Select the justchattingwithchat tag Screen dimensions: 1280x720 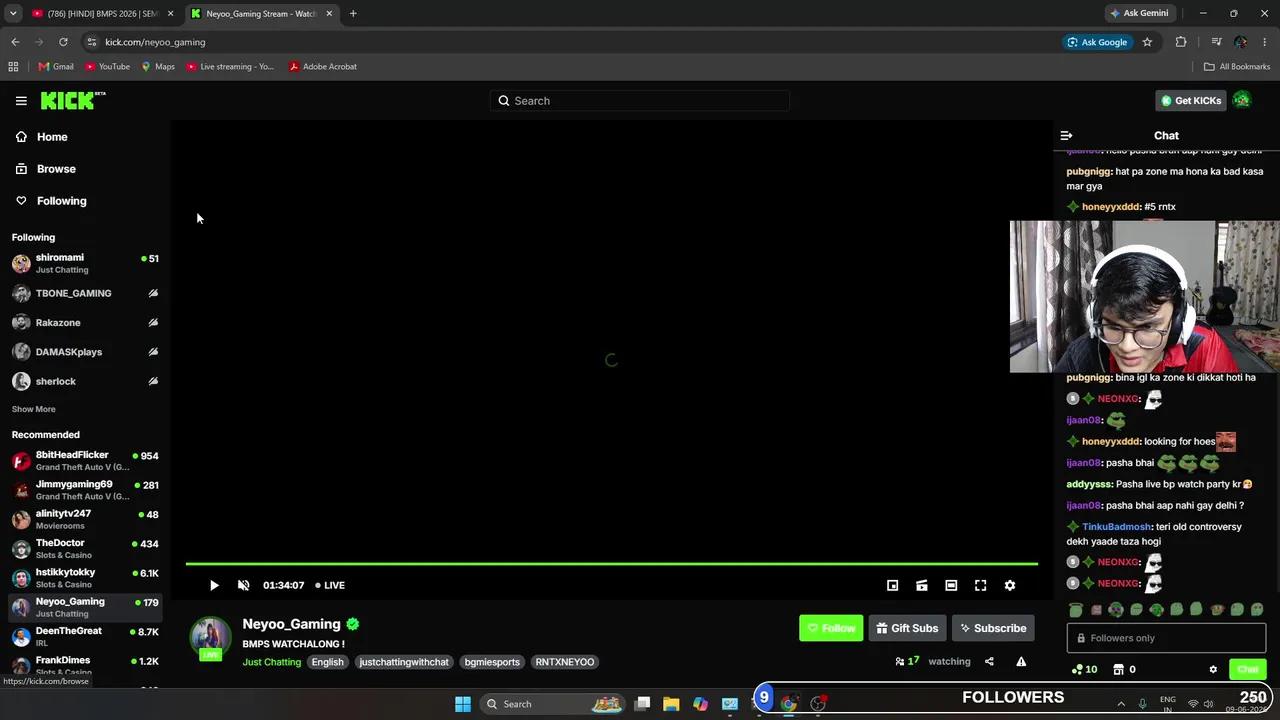[404, 662]
